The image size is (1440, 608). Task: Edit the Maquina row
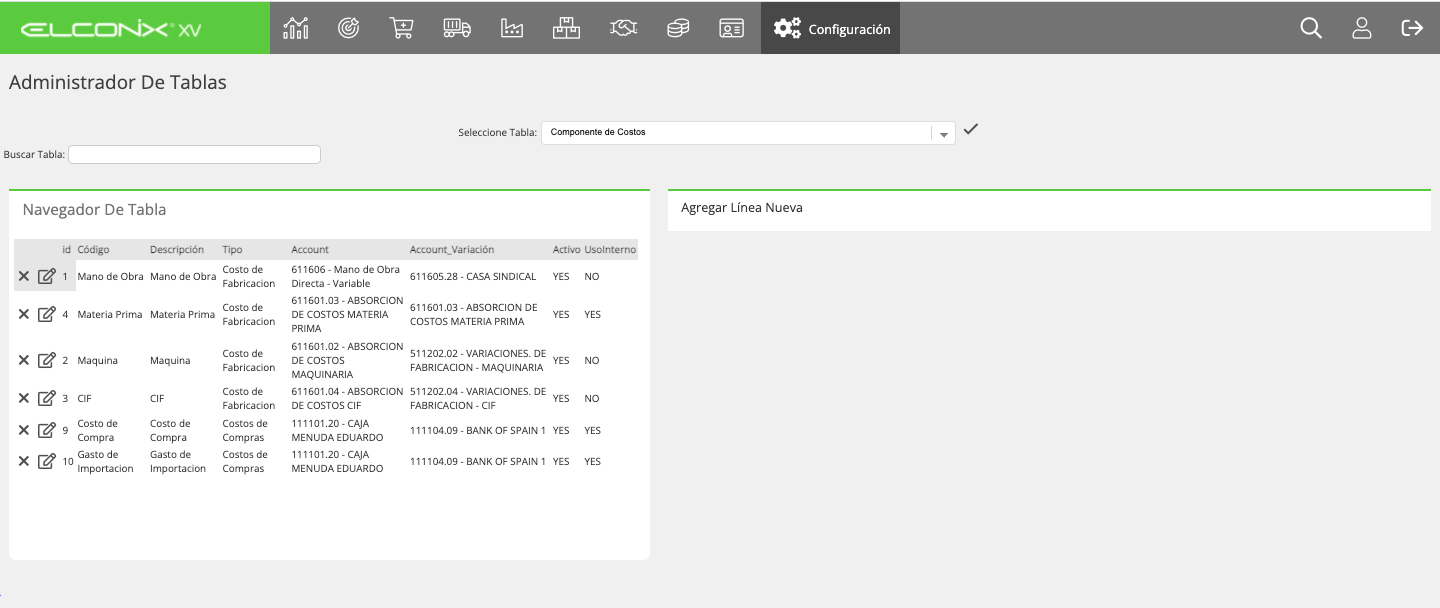point(46,360)
